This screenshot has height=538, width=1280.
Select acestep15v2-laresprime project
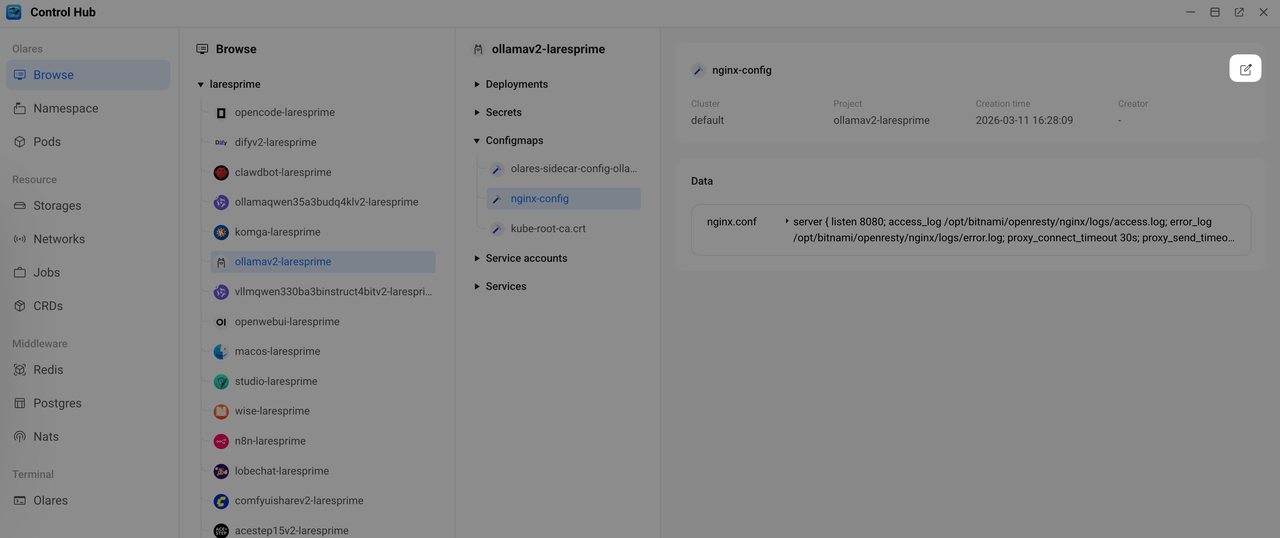(323, 531)
